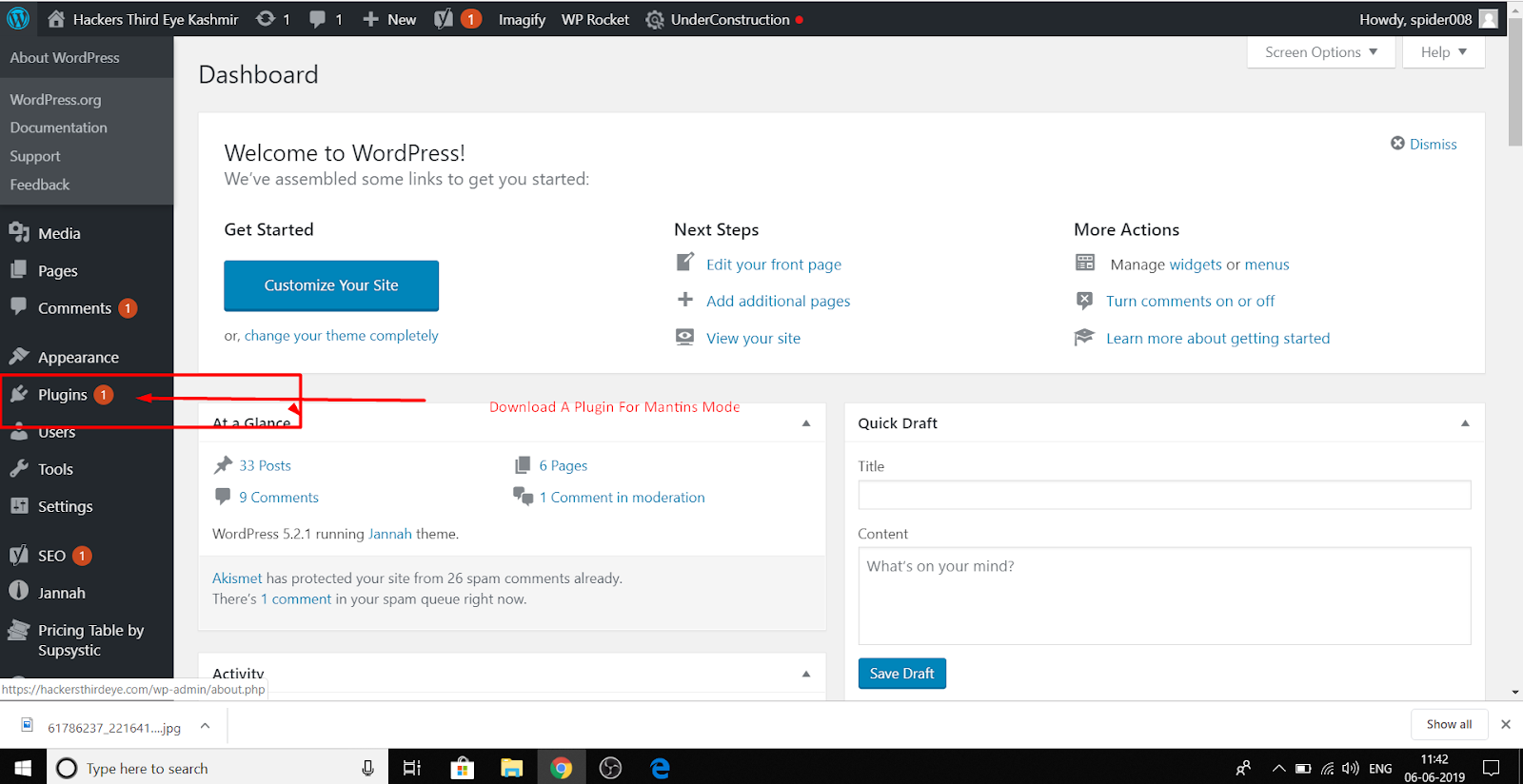Open Microsoft Store from the taskbar

[x=463, y=768]
